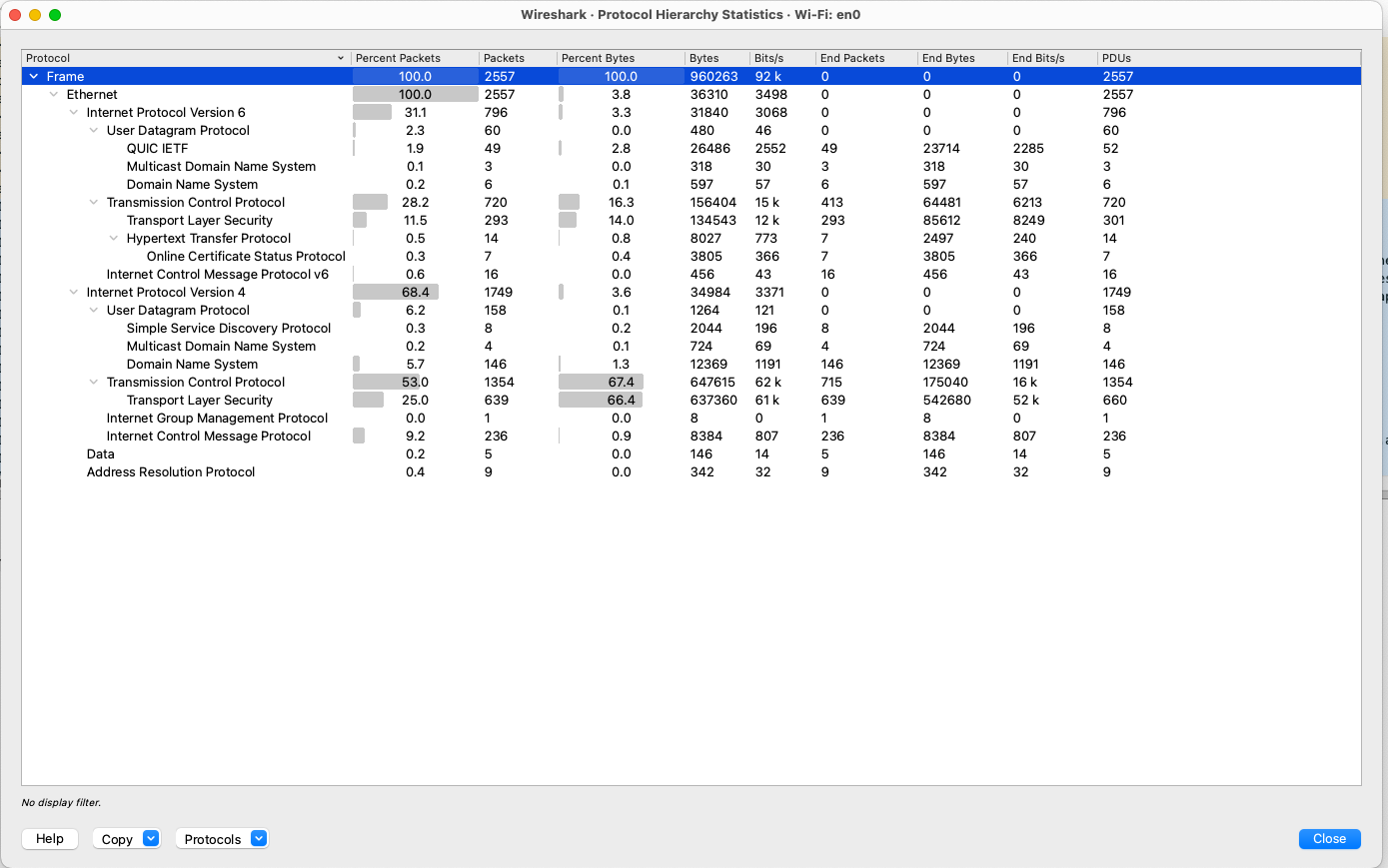
Task: Collapse User Datagram Protocol with 158 packets
Action: coord(94,311)
